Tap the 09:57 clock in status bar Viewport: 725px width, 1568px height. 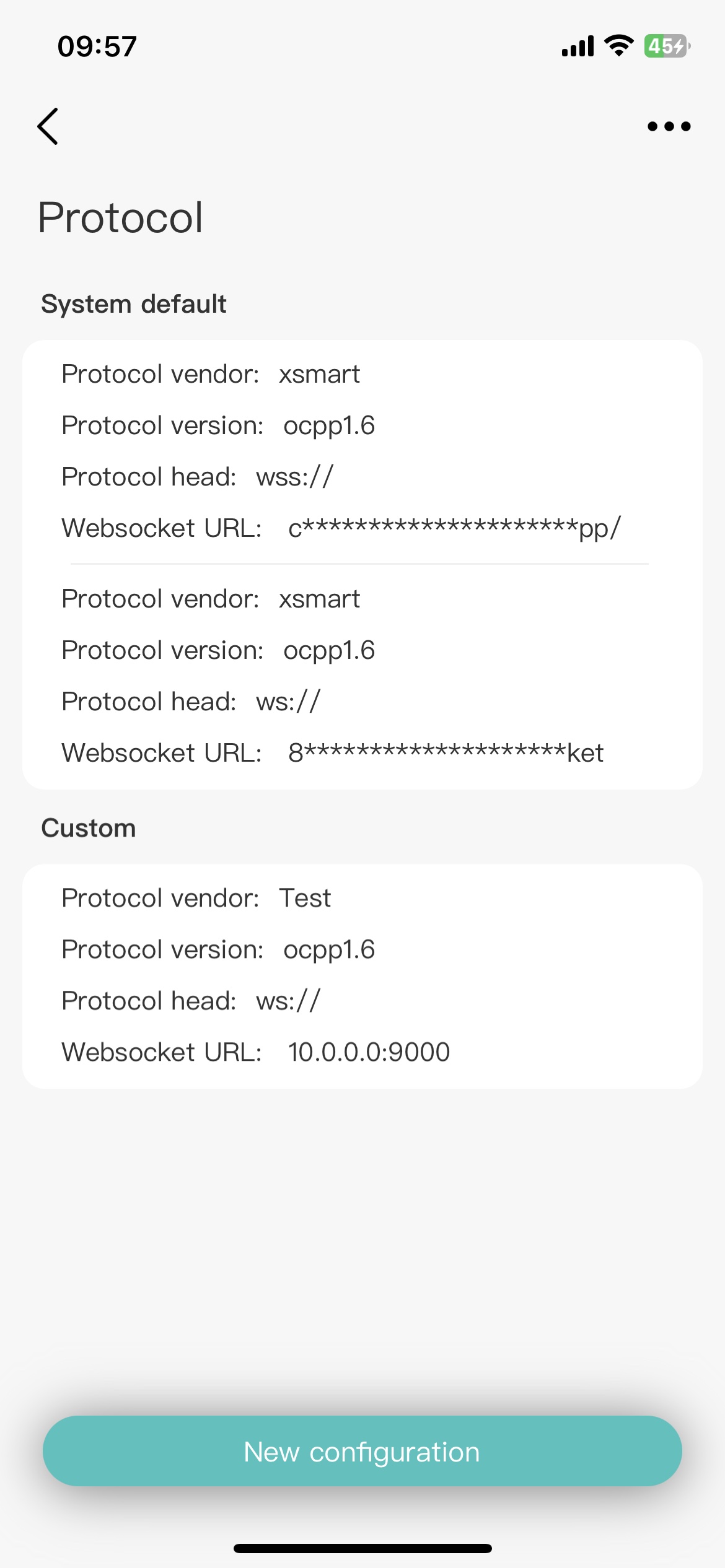pos(97,46)
